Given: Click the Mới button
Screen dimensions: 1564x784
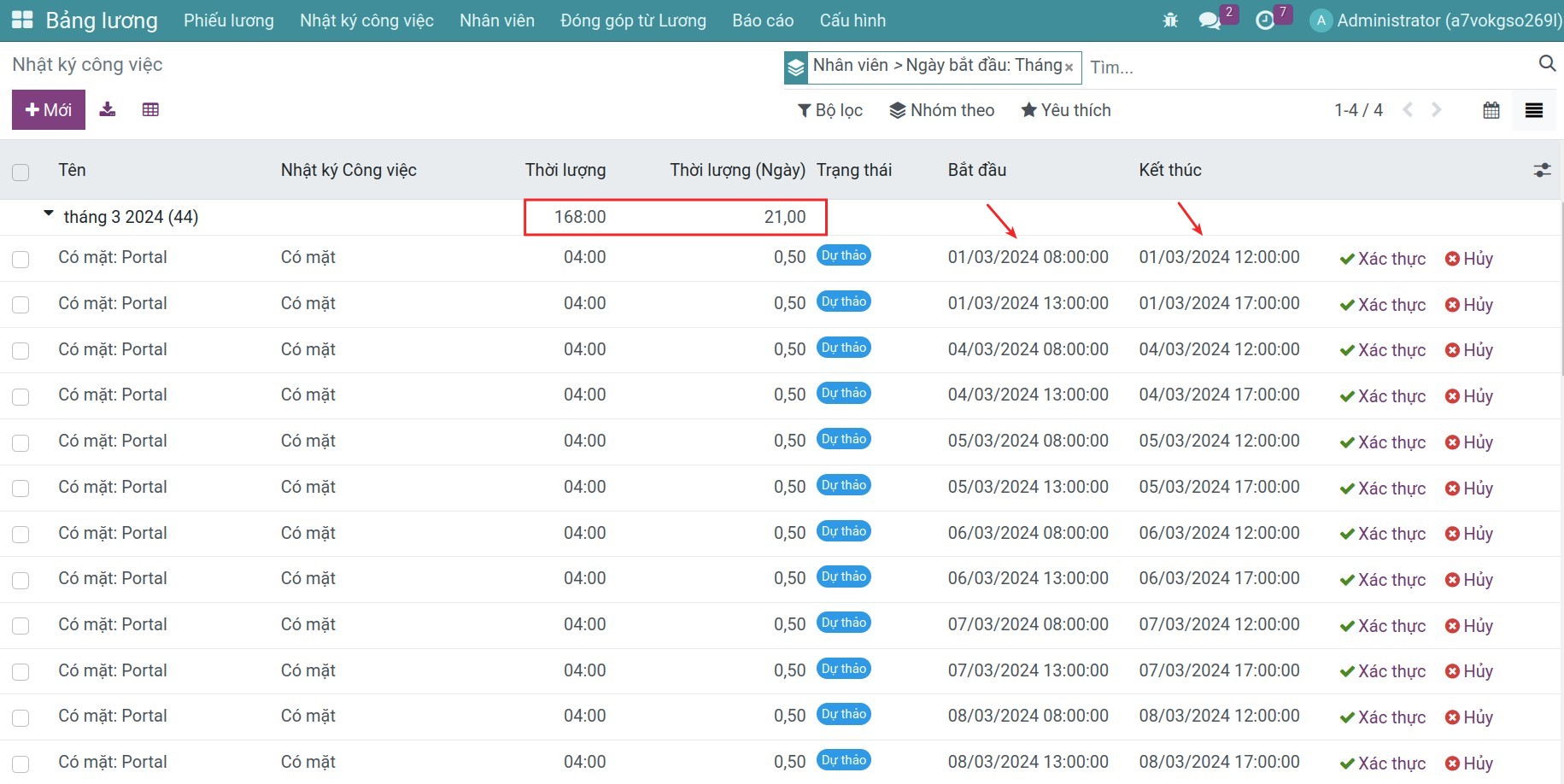Looking at the screenshot, I should tap(49, 110).
